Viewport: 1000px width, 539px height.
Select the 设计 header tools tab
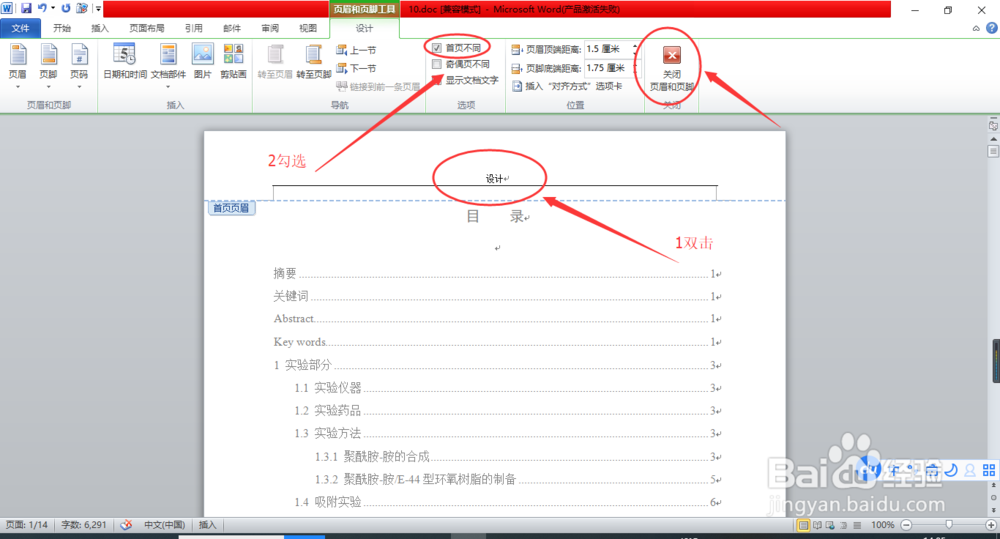click(x=365, y=28)
